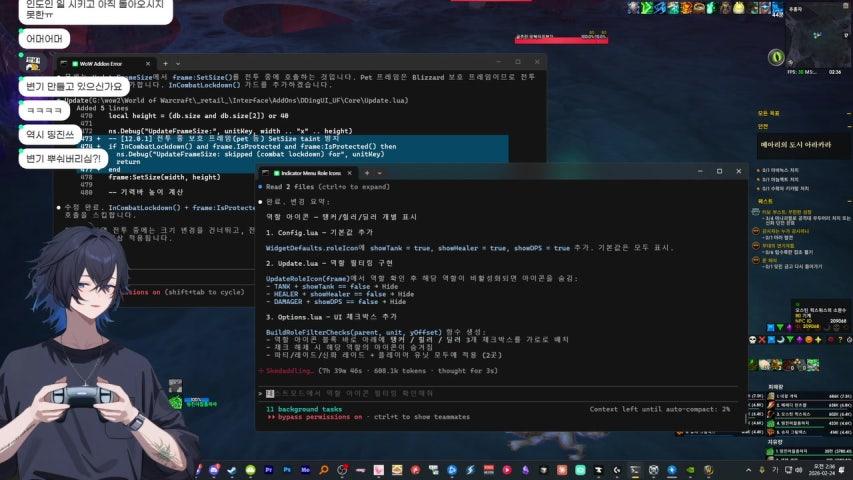
Task: Click the volume icon in system tray
Action: tap(799, 470)
